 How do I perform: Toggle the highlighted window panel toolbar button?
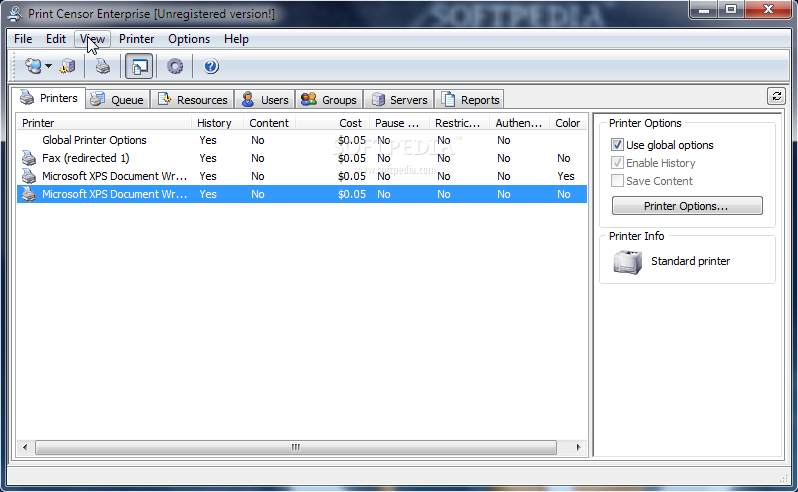click(x=139, y=67)
